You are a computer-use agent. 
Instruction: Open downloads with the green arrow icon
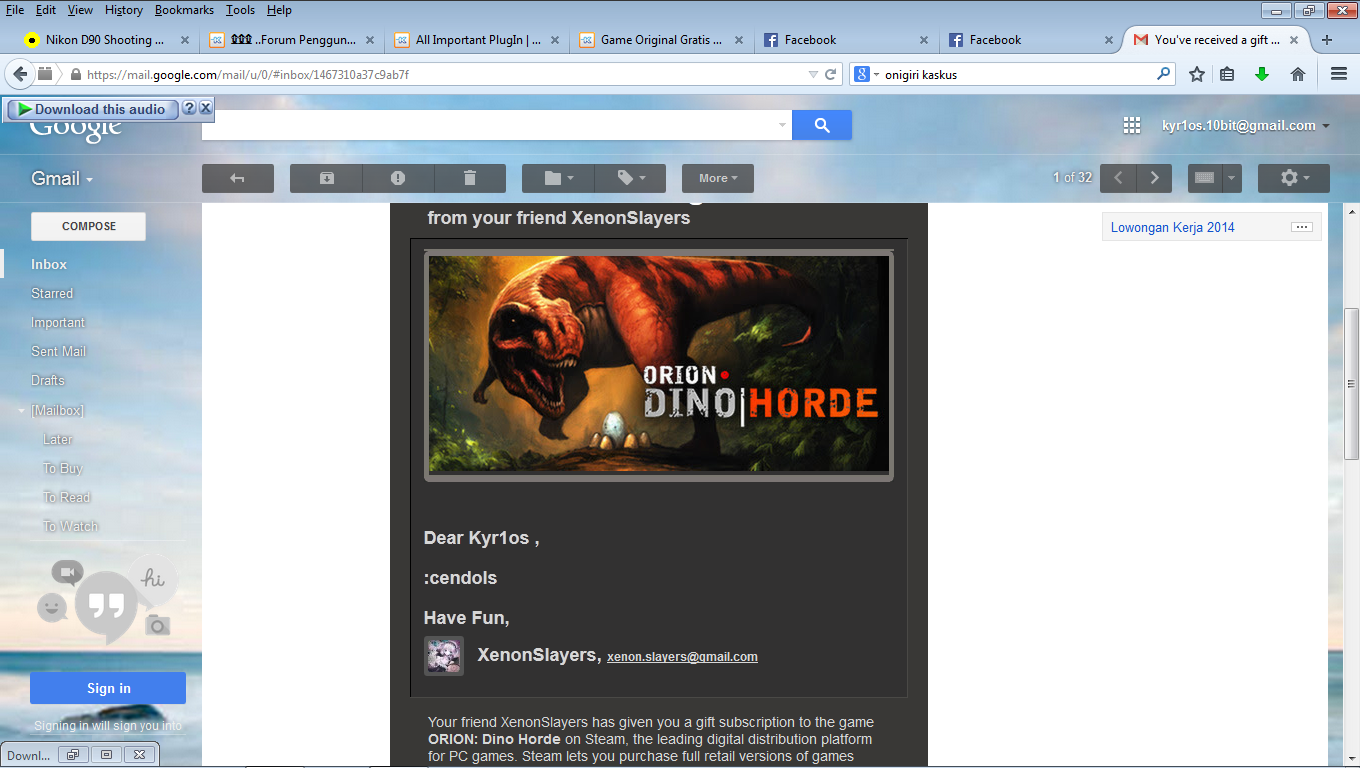[1262, 74]
